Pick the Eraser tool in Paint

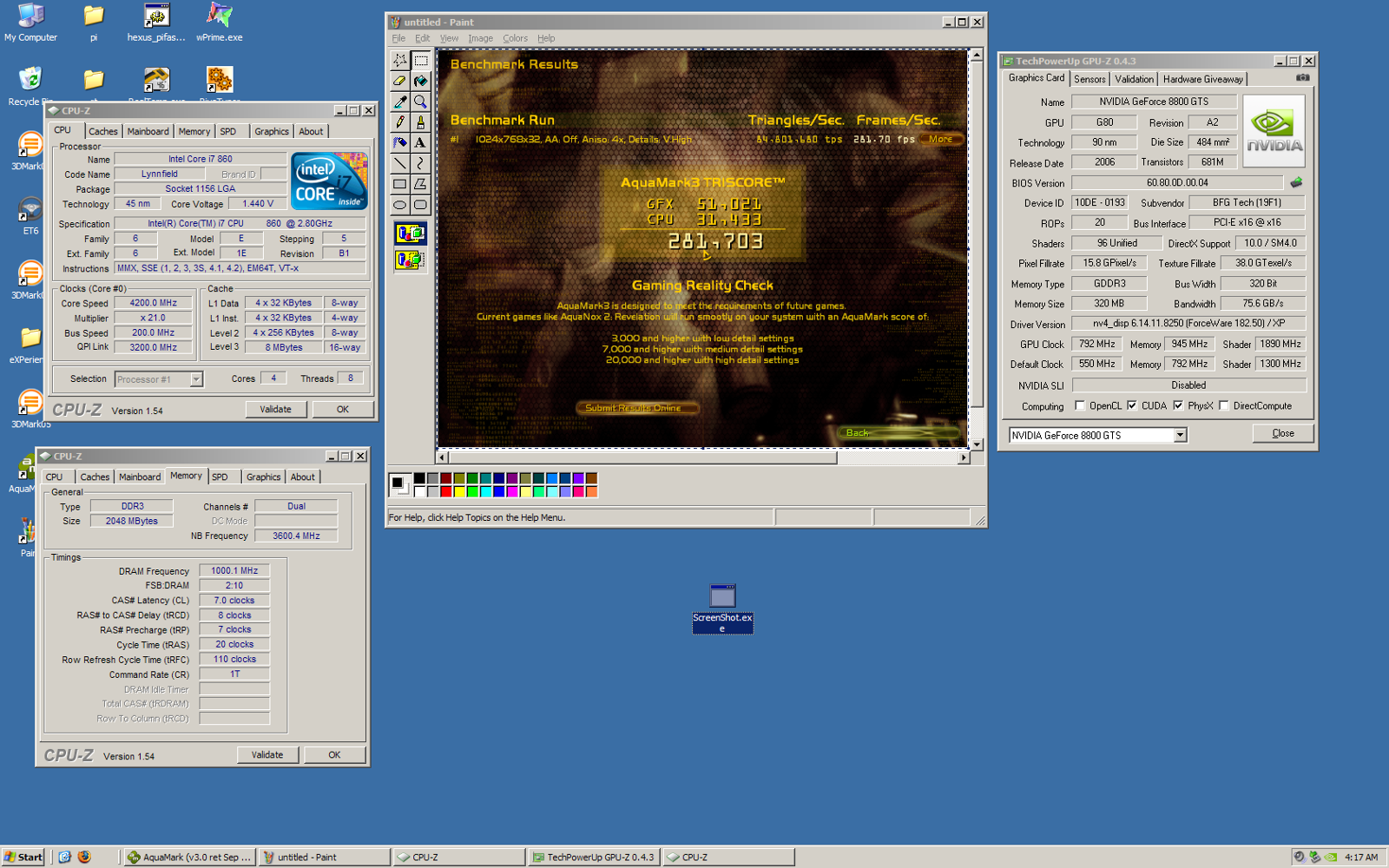tap(399, 81)
